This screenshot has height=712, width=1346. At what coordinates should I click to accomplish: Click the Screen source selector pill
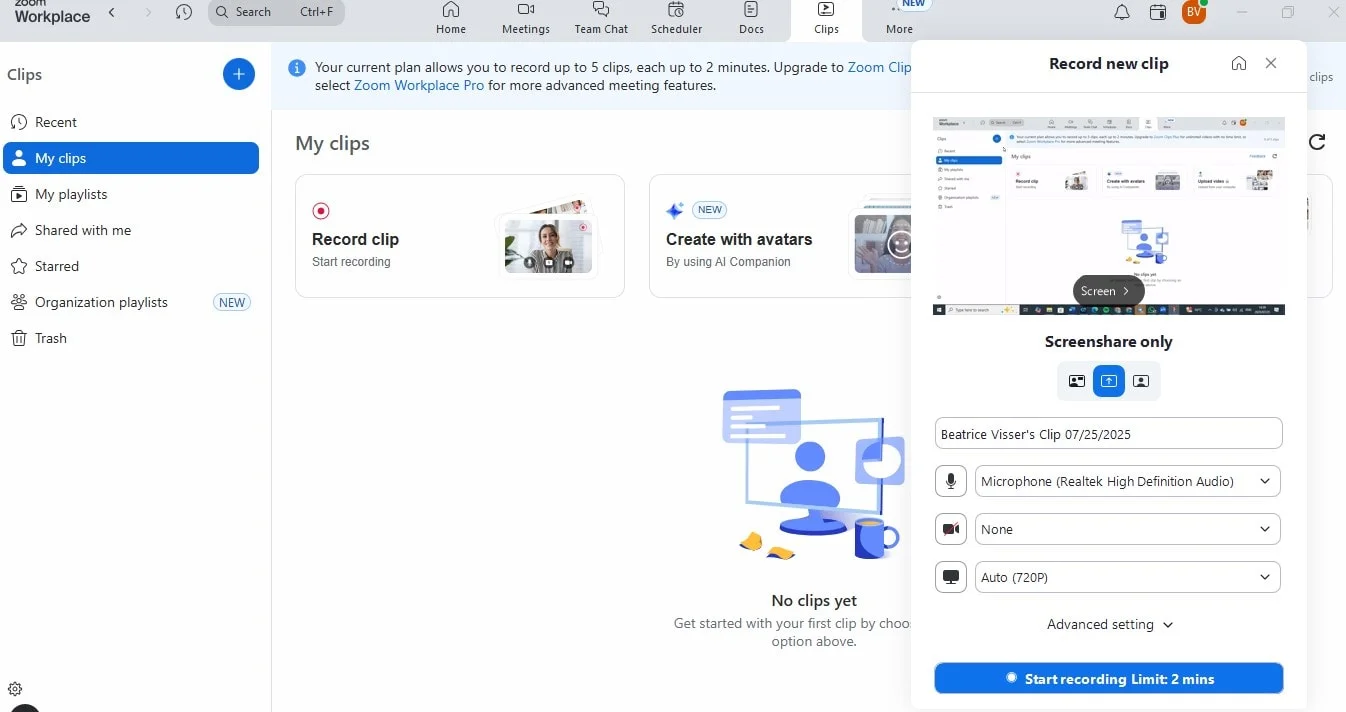click(1108, 291)
